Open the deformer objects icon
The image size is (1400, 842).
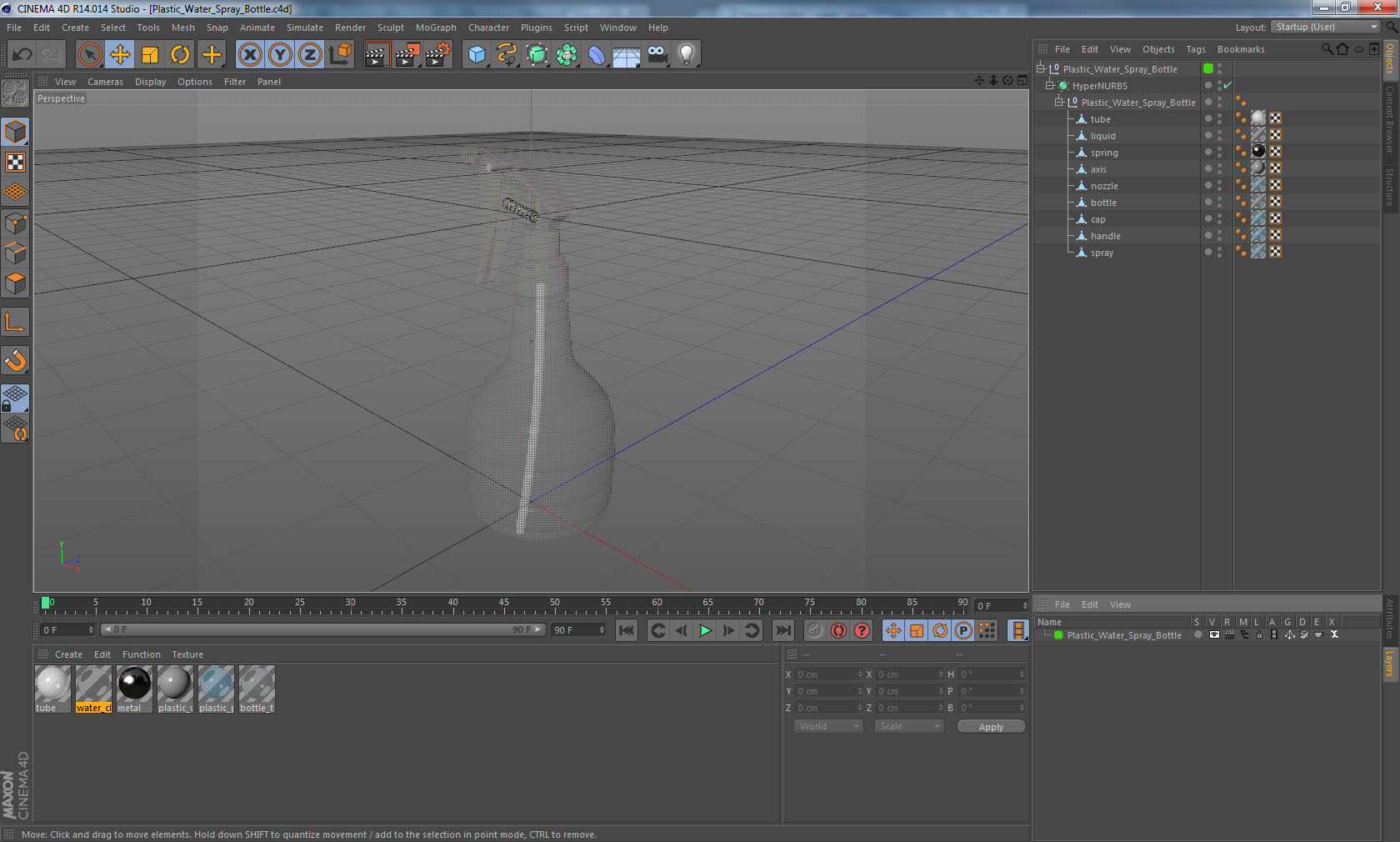pos(597,55)
